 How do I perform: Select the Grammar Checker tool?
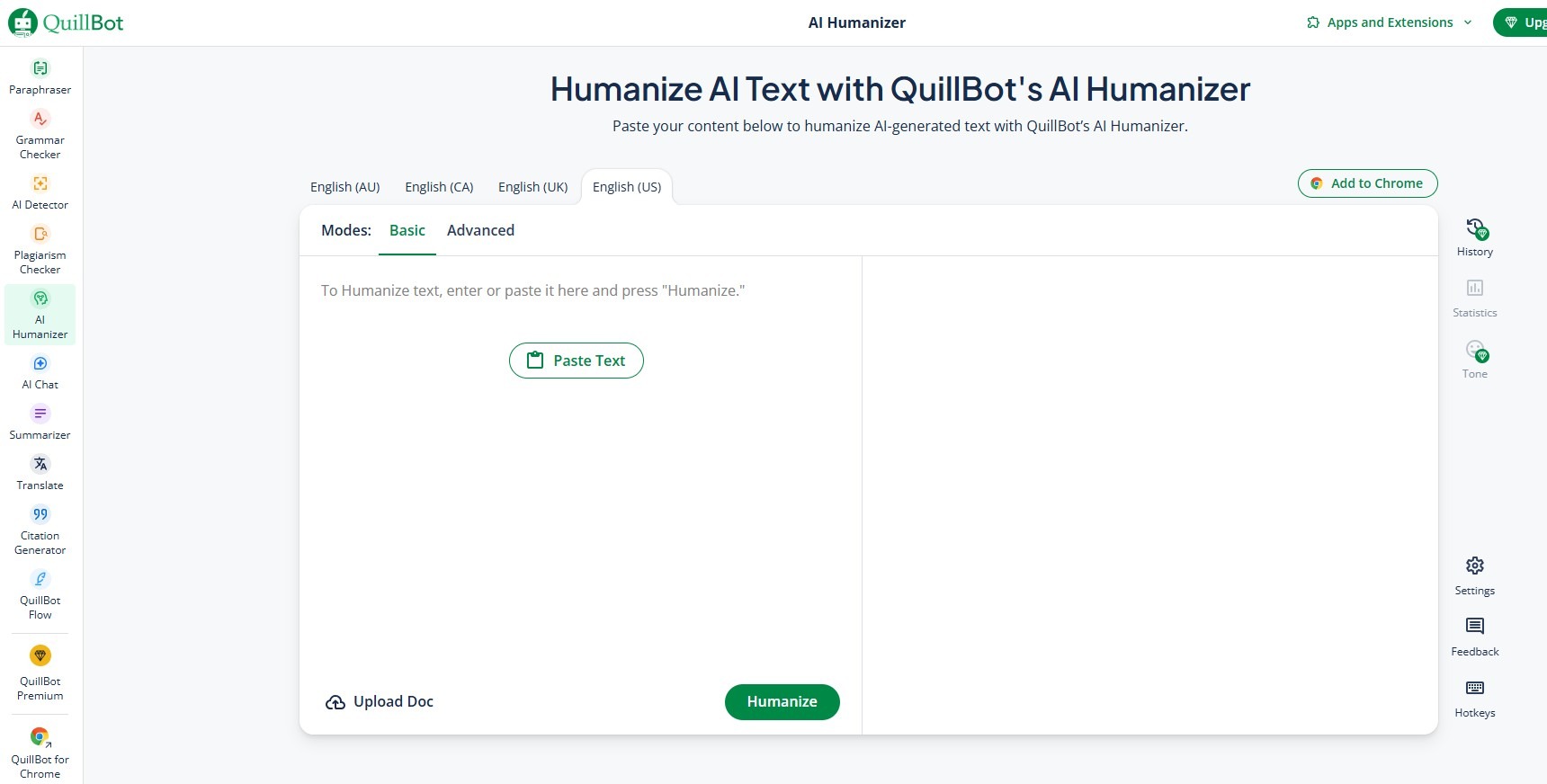pyautogui.click(x=40, y=133)
